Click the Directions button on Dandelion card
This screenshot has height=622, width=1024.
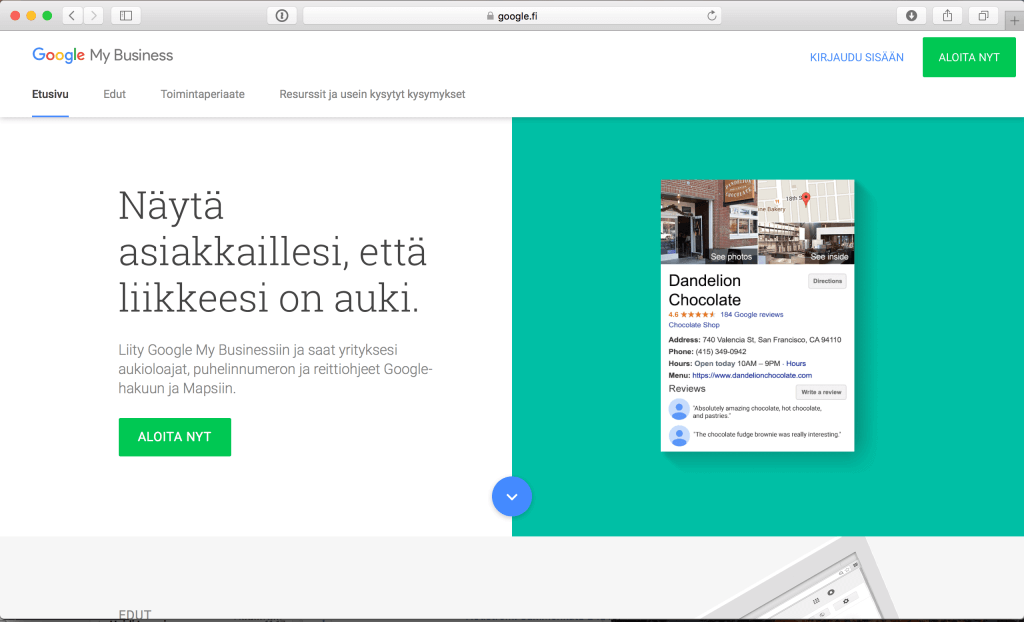point(827,281)
